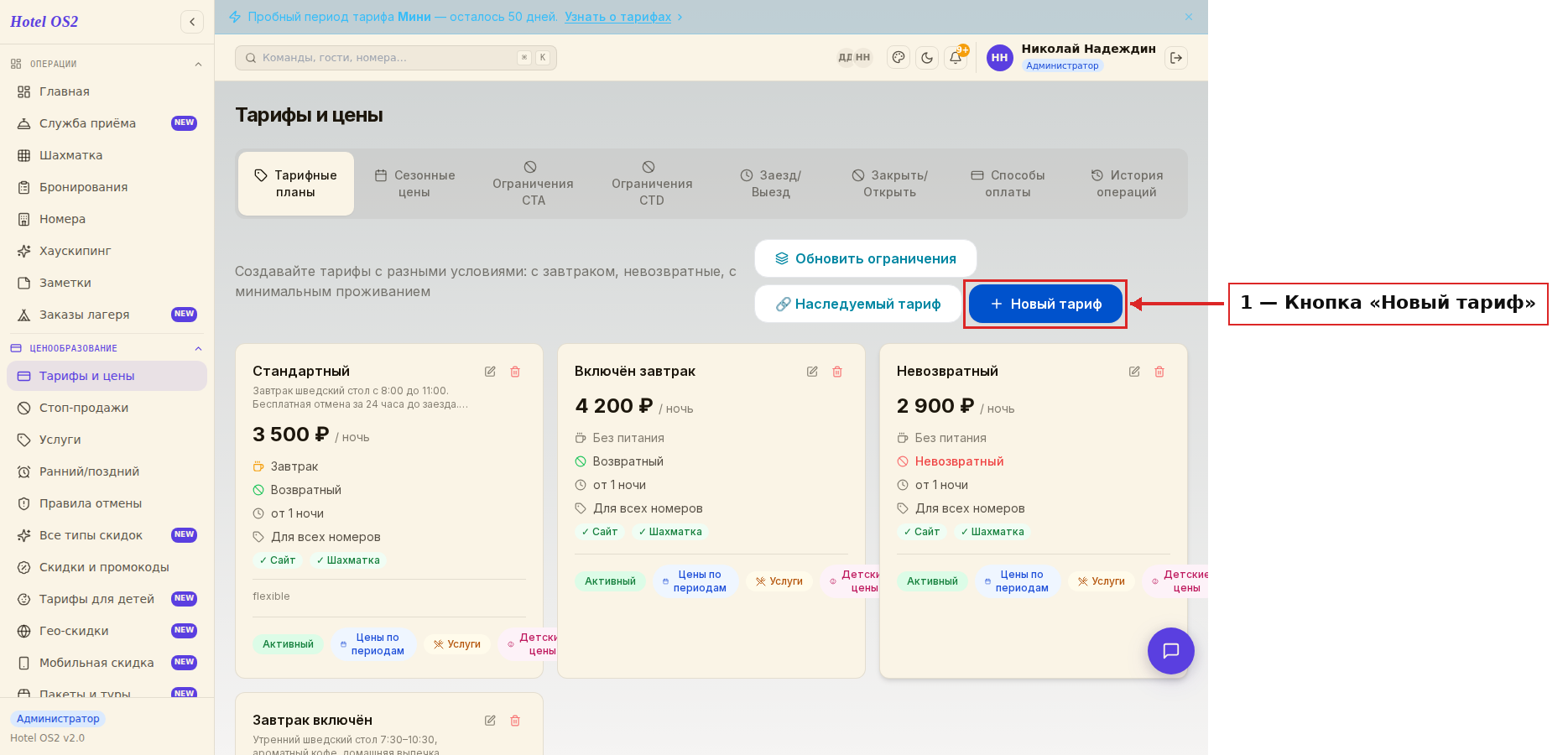Viewport: 1568px width, 755px height.
Task: Open Правила отмены page
Action: (107, 503)
